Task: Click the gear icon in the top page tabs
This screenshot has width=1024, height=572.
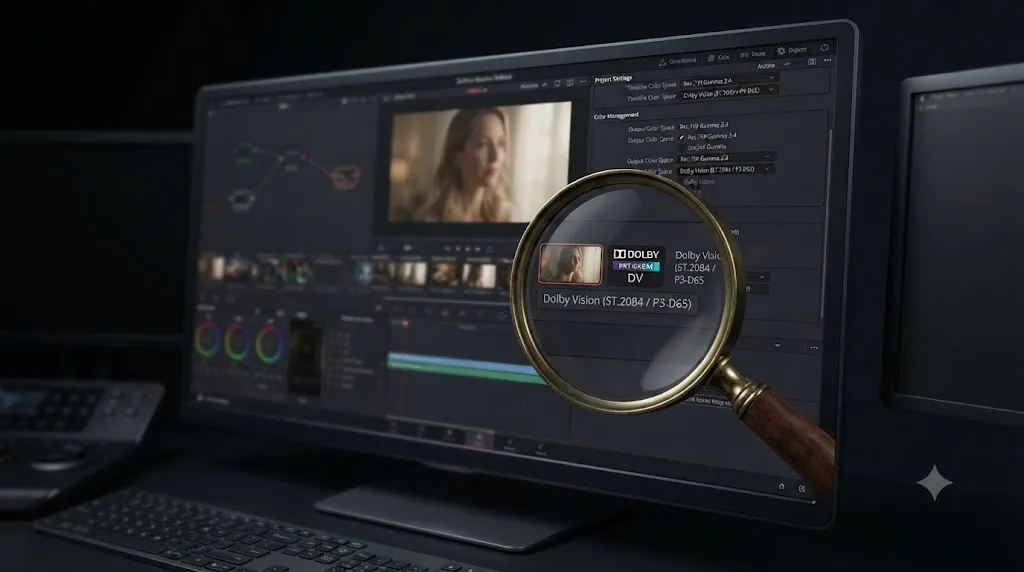Action: coord(781,50)
